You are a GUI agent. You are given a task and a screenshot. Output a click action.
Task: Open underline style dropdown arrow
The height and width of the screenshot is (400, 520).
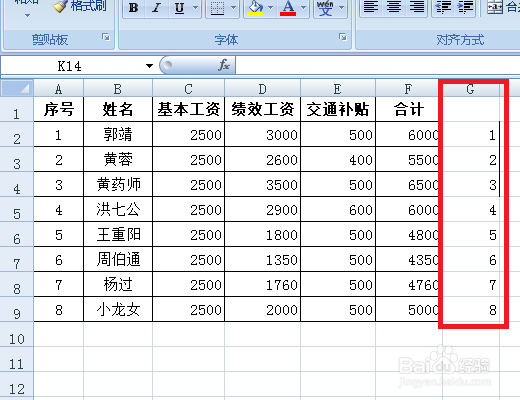pyautogui.click(x=196, y=8)
